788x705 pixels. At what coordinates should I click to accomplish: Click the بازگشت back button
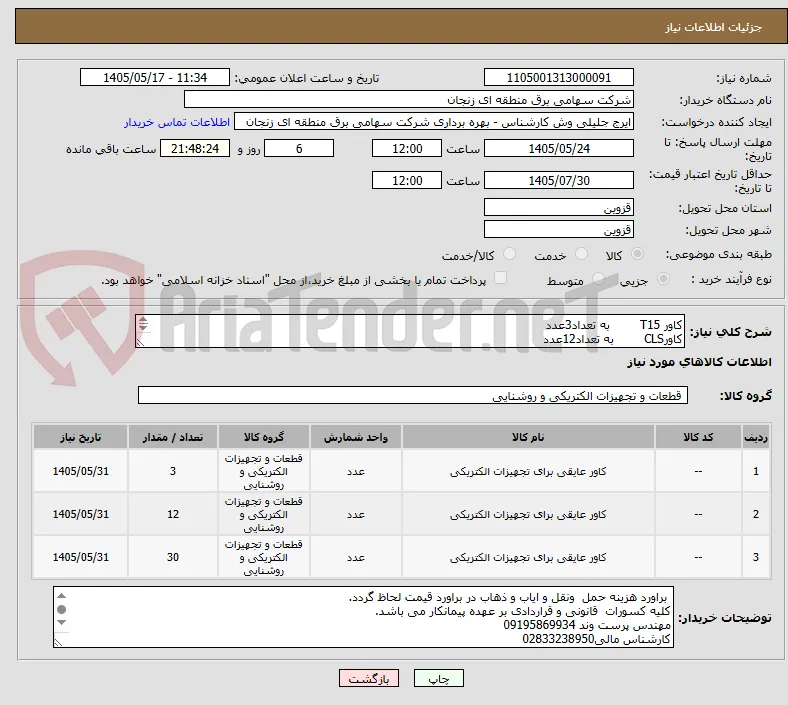369,679
